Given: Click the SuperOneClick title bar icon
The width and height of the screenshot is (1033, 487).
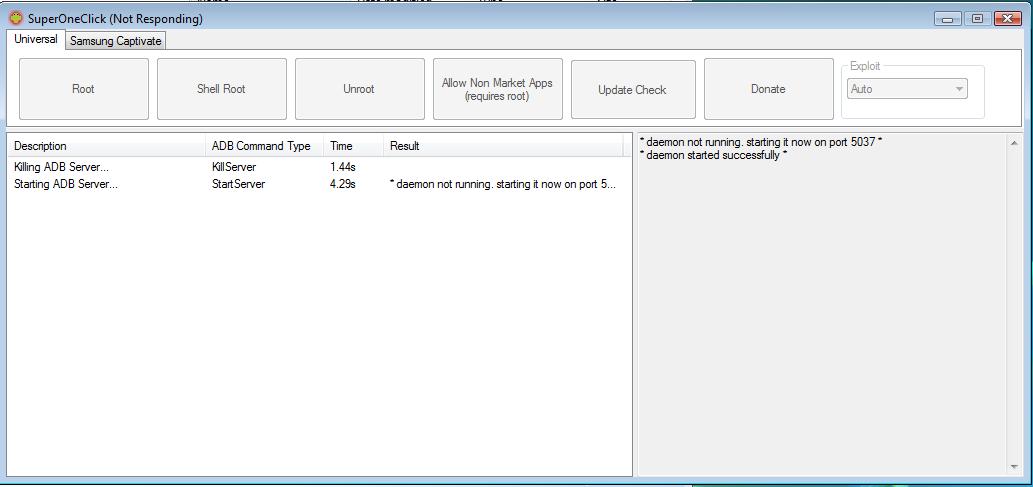Looking at the screenshot, I should click(16, 18).
